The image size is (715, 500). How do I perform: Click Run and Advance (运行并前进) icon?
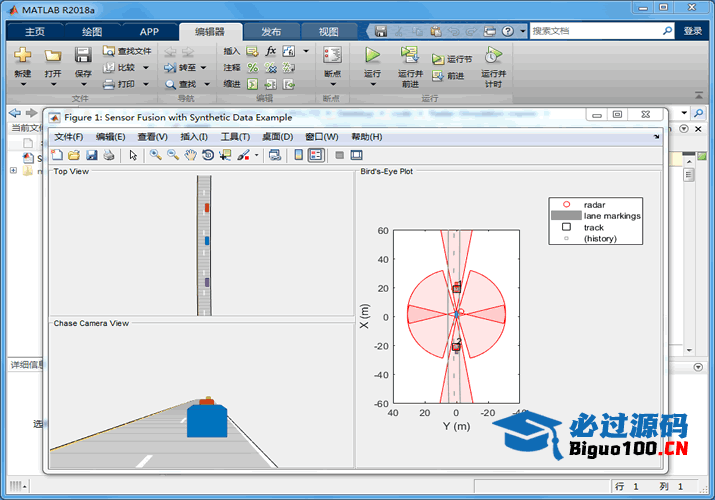click(x=409, y=55)
